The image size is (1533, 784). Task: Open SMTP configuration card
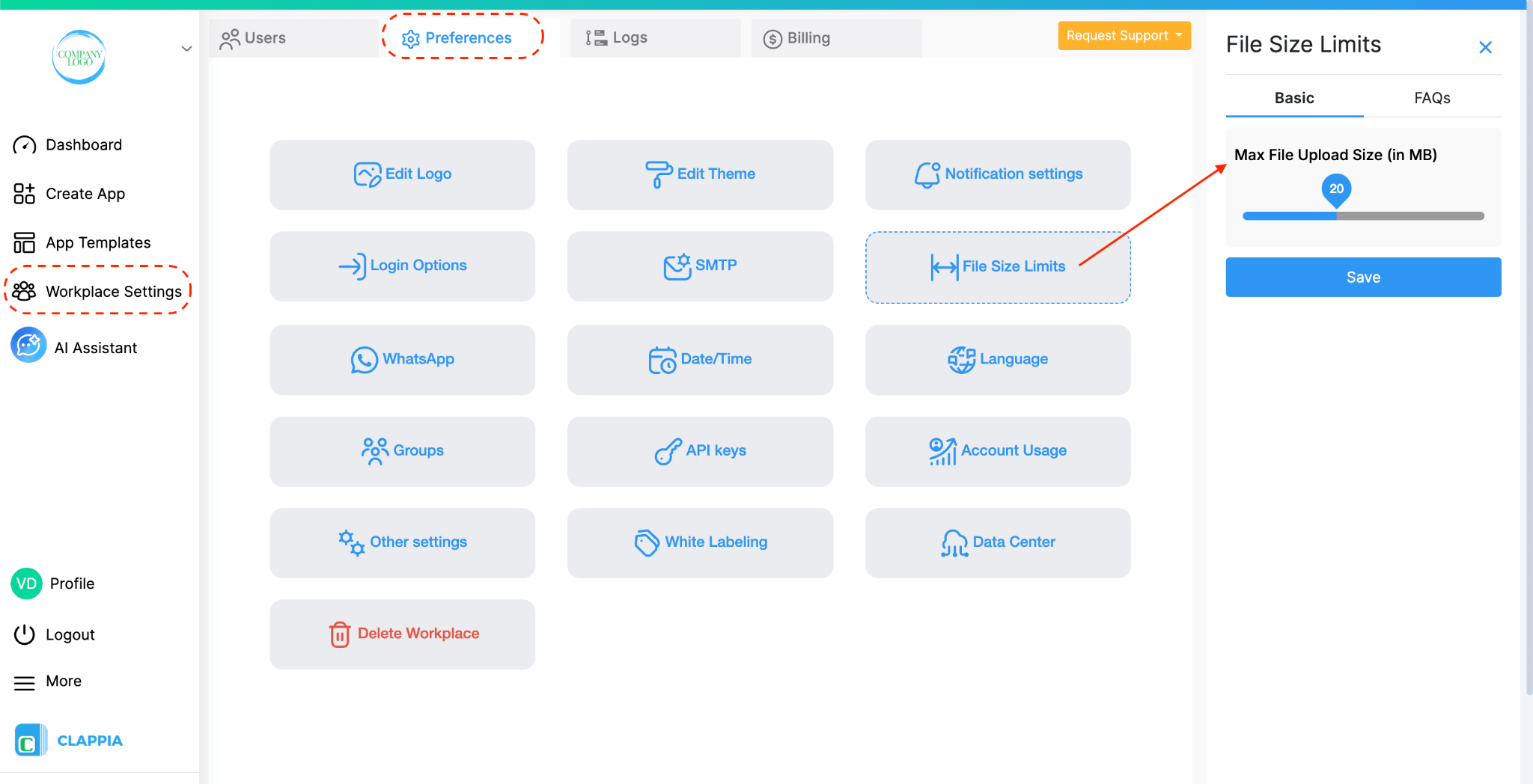700,266
